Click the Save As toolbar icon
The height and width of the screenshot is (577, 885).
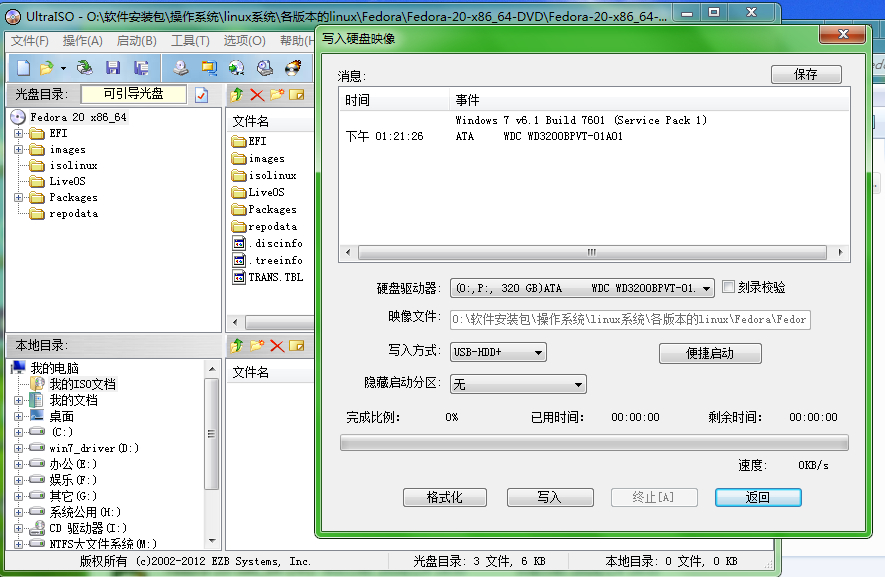(141, 68)
